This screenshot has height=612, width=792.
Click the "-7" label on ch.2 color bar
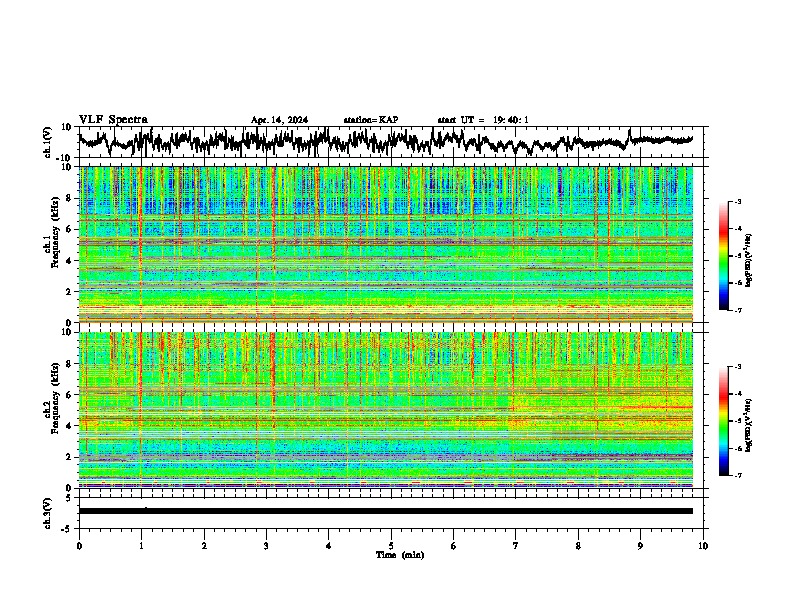point(738,475)
